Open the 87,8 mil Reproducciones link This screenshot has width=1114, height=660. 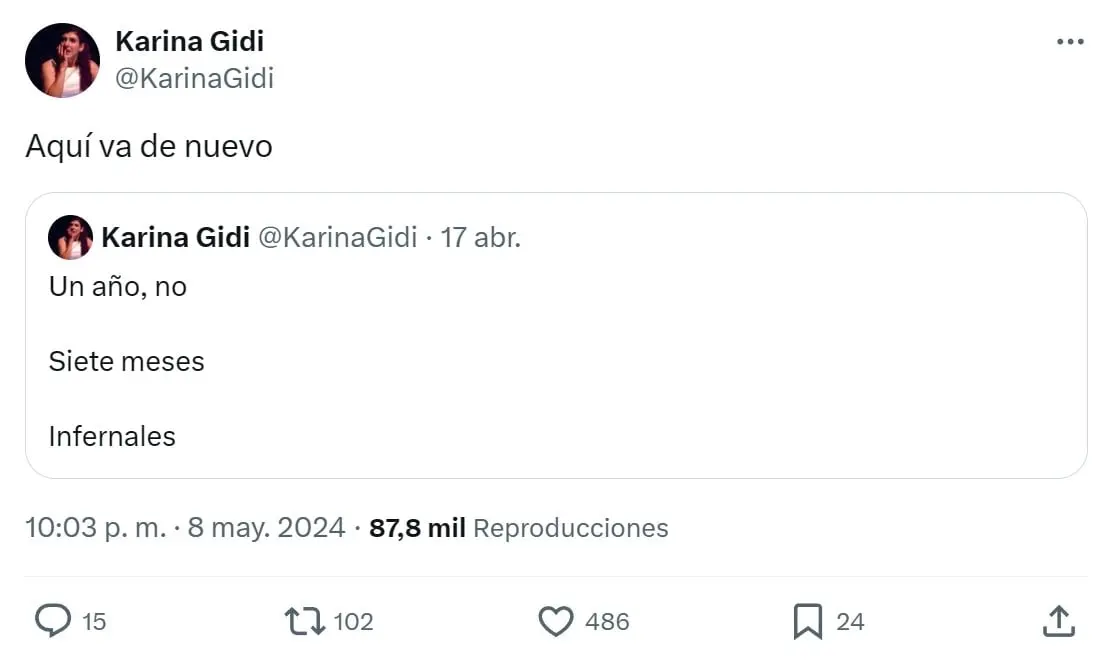516,527
